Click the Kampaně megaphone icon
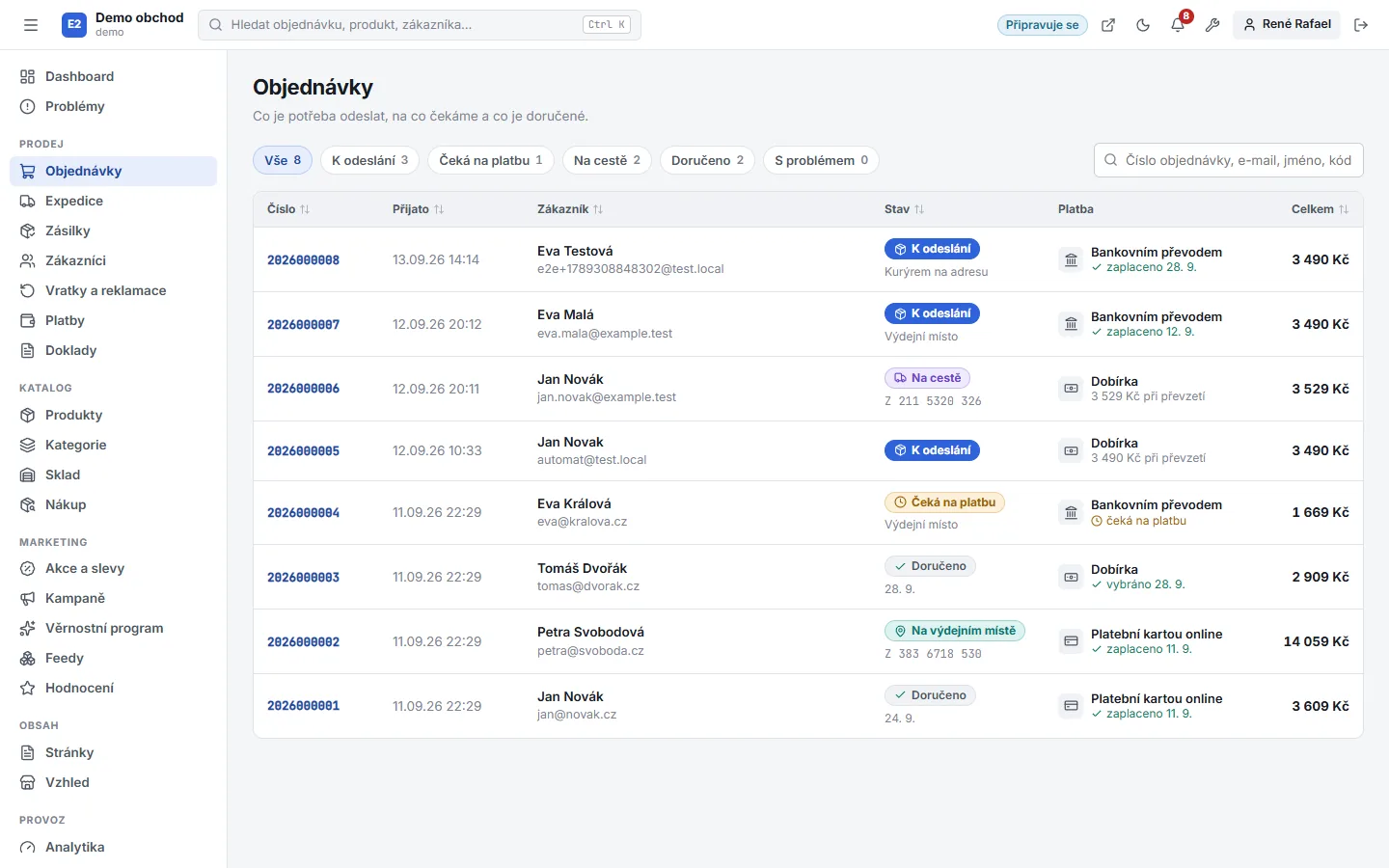The height and width of the screenshot is (868, 1389). 28,598
